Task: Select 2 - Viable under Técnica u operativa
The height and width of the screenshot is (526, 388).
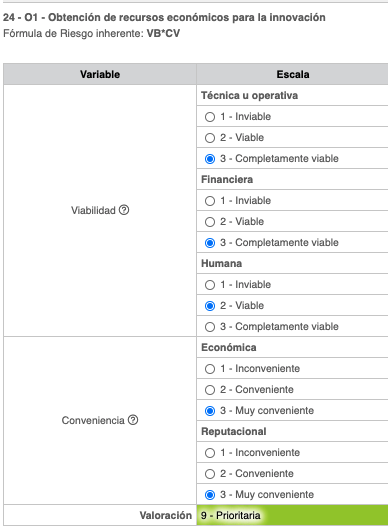Action: pos(210,138)
